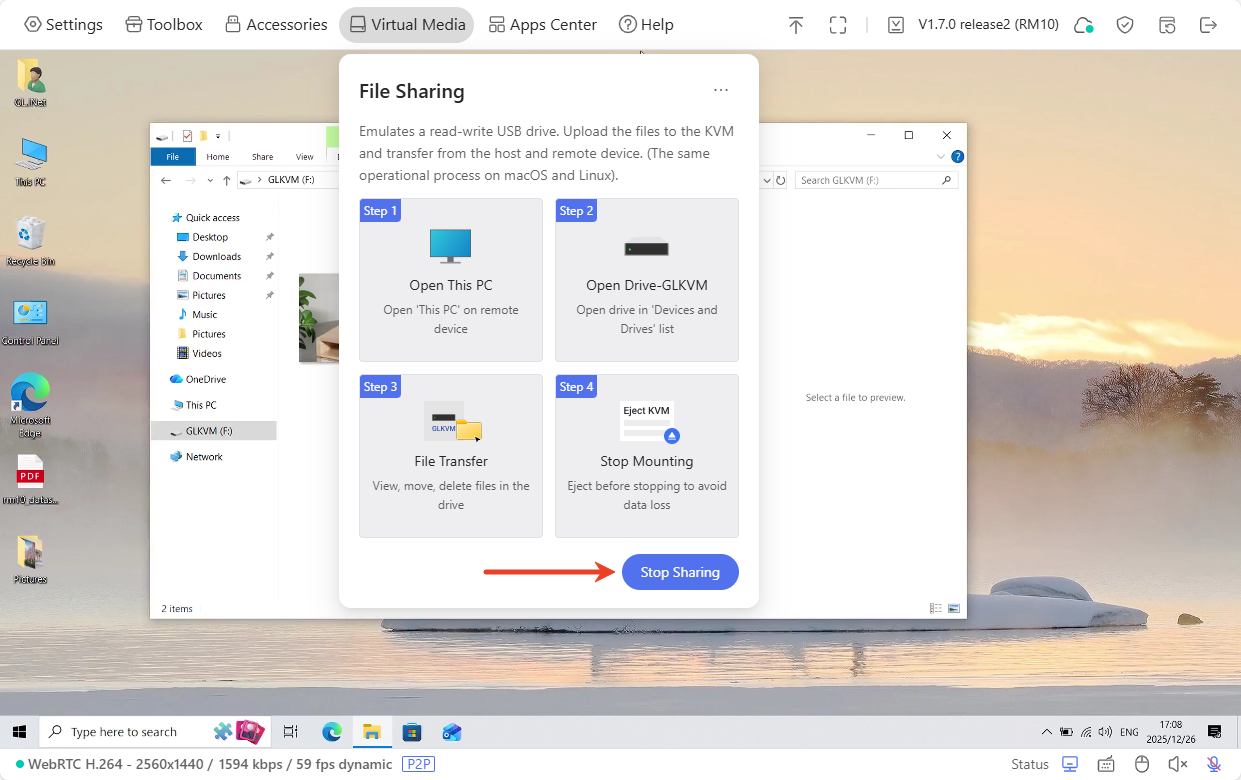The image size is (1241, 780).
Task: Click the firmware update download icon
Action: 896,25
